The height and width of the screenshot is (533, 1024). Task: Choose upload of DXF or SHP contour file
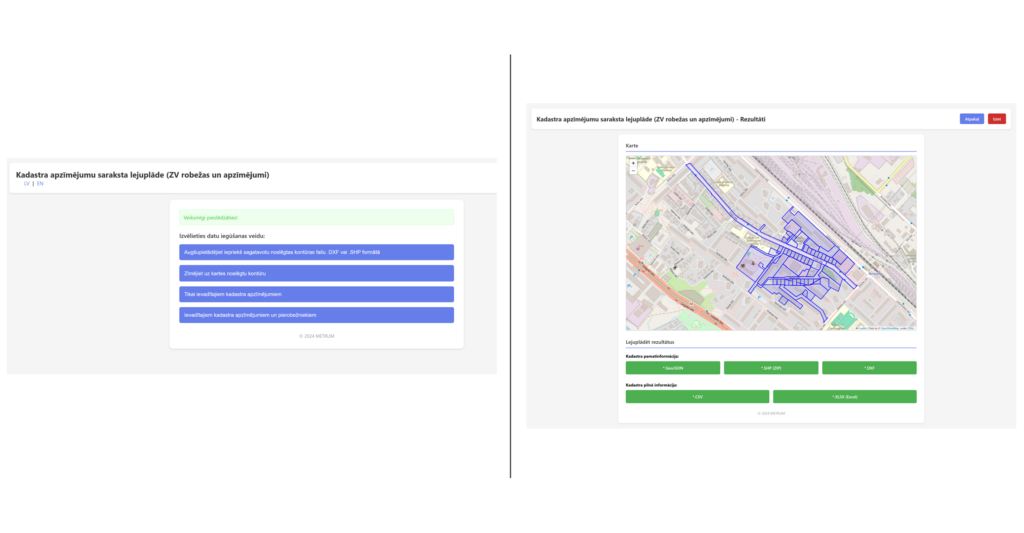coord(316,252)
